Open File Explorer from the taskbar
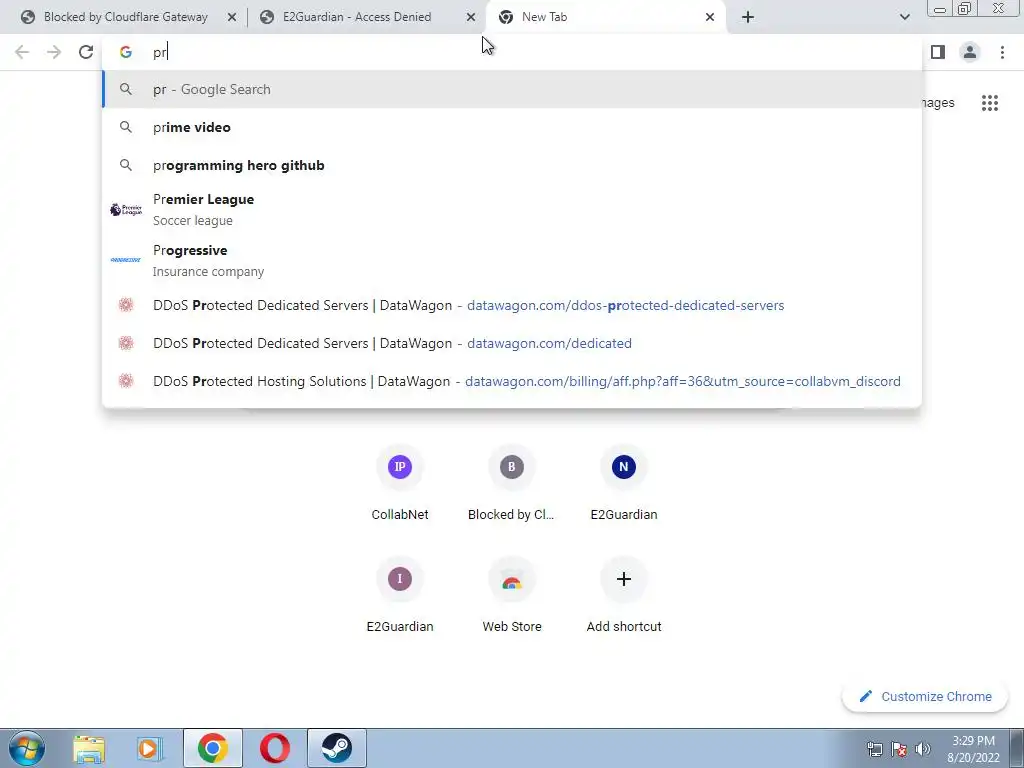Screen dimensions: 1024x768 point(89,748)
